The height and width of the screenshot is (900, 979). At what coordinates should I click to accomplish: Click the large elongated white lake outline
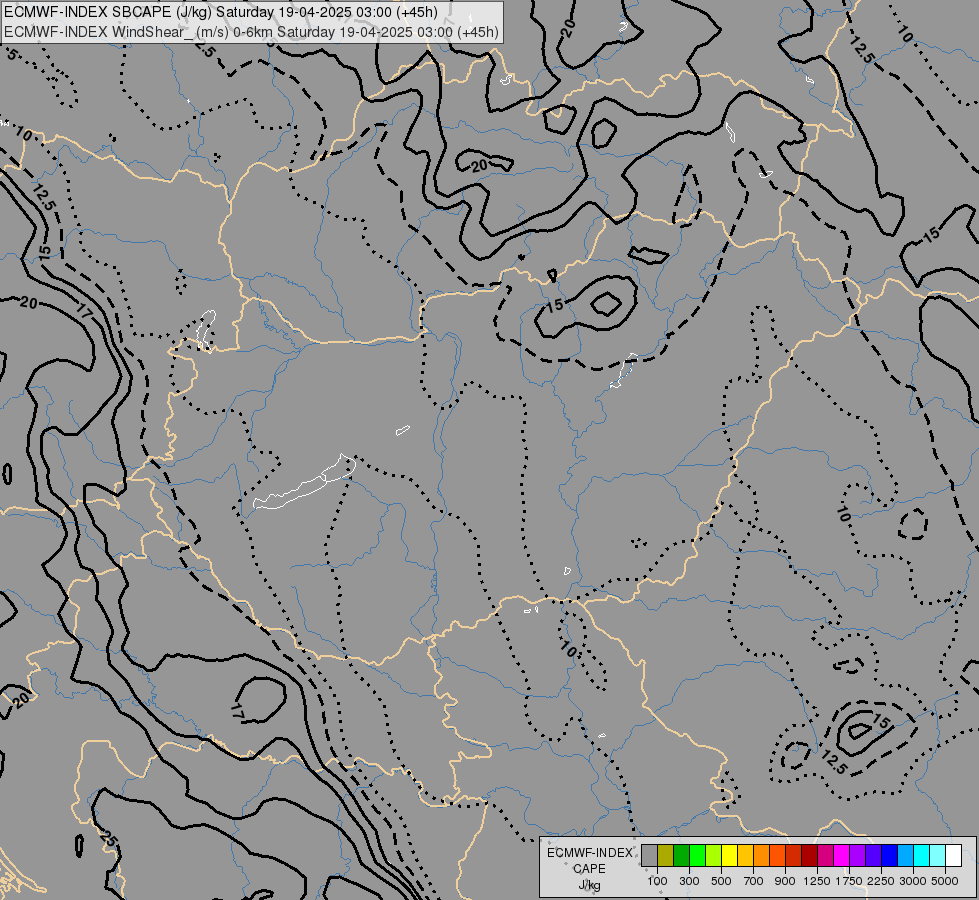pos(305,483)
